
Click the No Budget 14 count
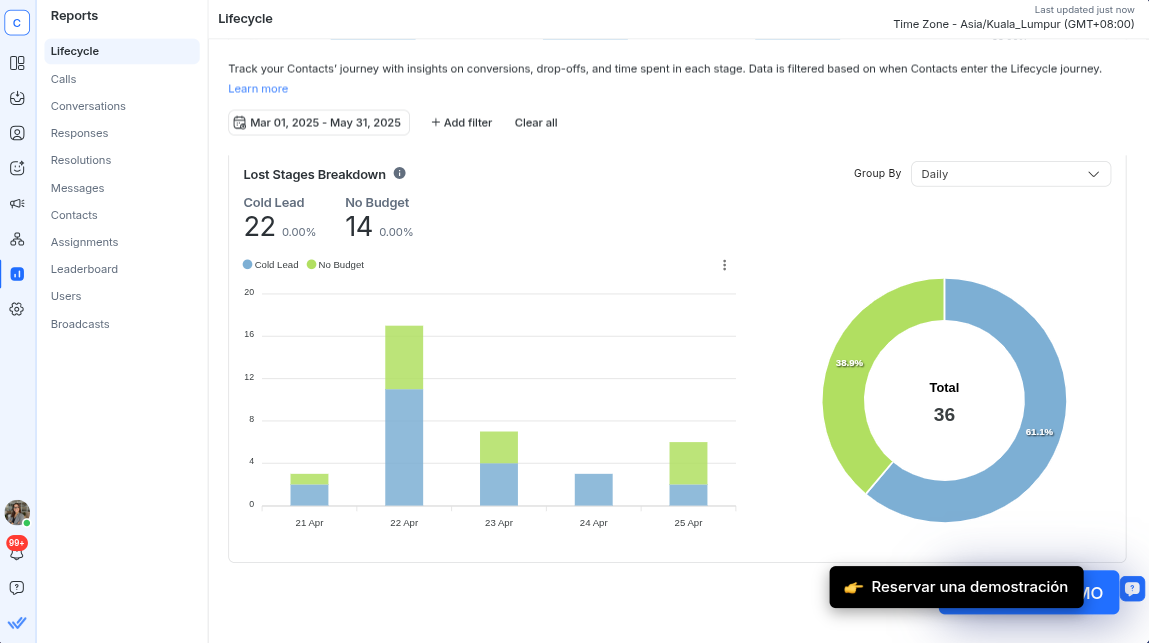(358, 227)
